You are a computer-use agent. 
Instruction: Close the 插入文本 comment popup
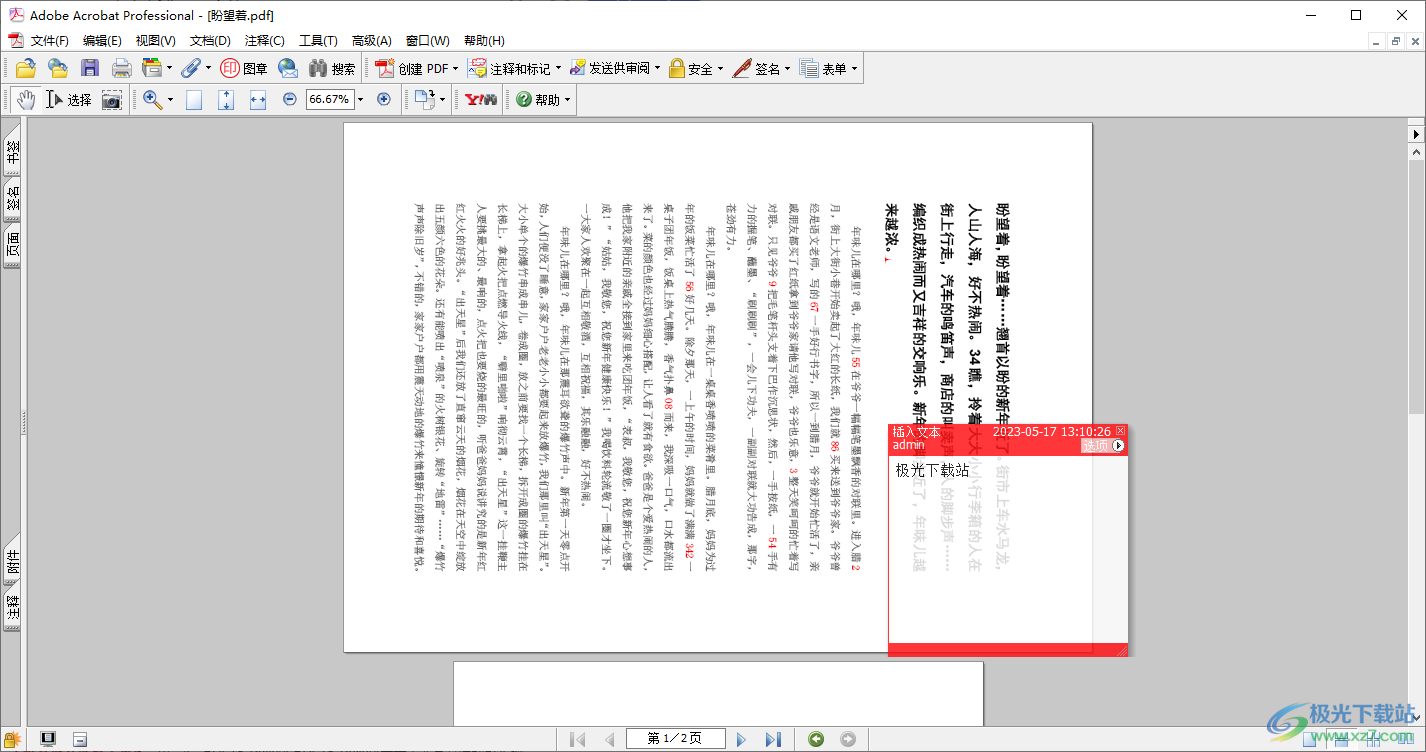pyautogui.click(x=1120, y=431)
